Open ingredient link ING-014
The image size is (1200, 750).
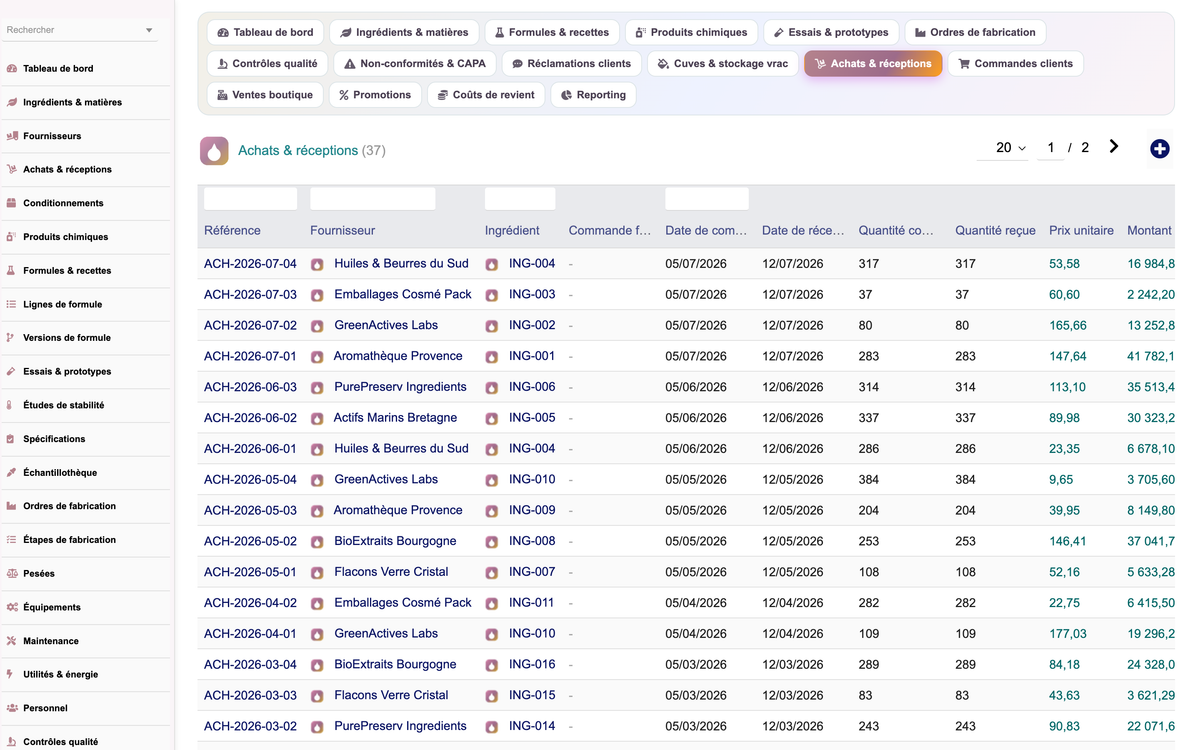click(x=532, y=726)
